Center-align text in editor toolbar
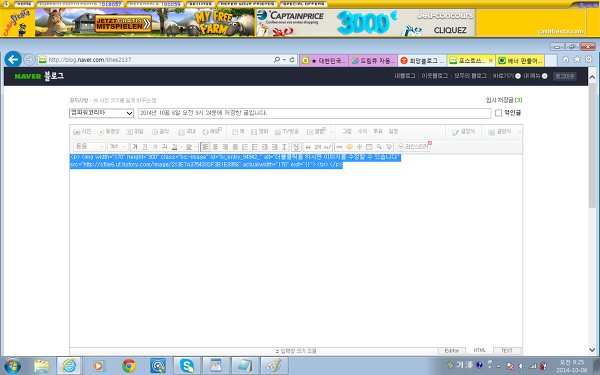This screenshot has height=375, width=600. click(x=215, y=147)
